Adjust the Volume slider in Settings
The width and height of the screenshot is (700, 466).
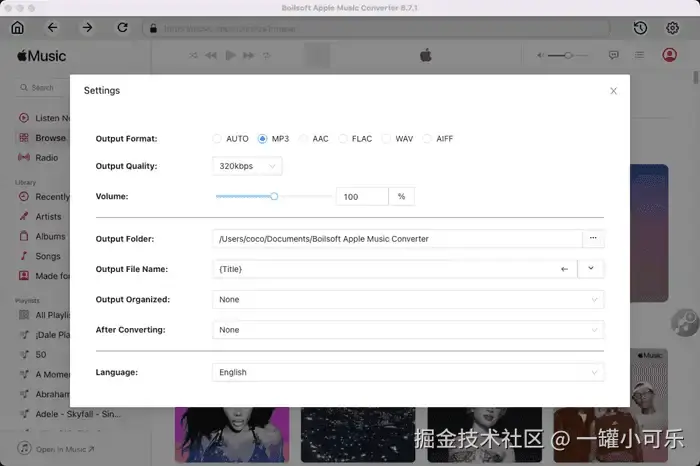coord(274,196)
